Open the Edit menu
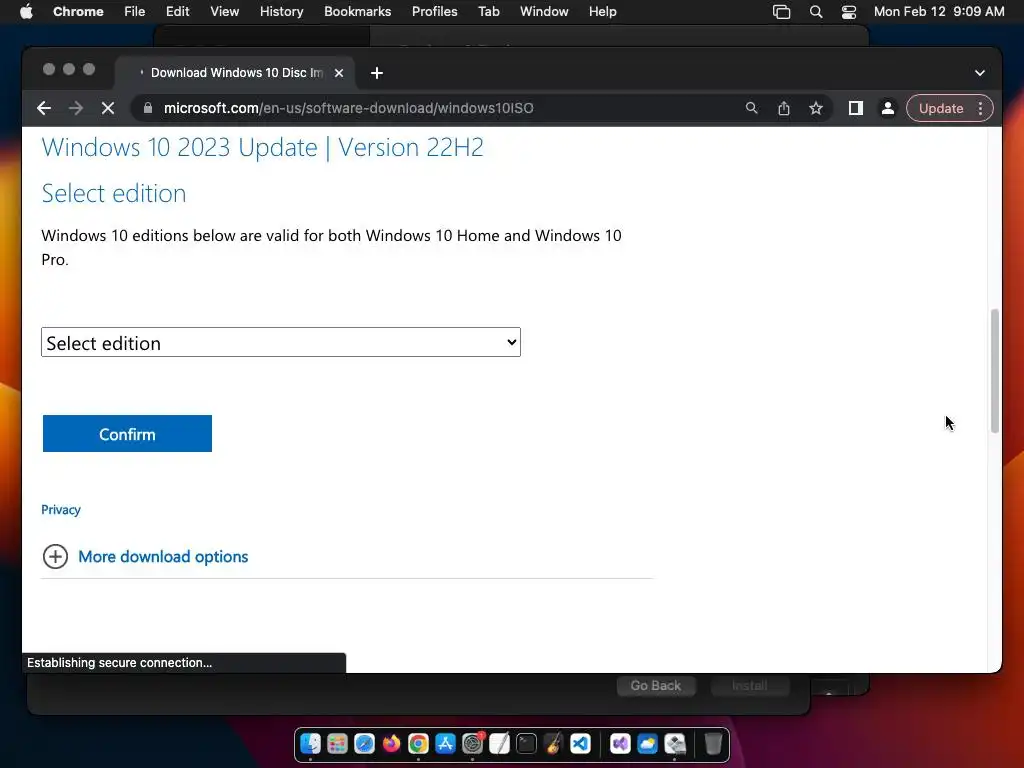Screen dimensions: 1024x768 (178, 12)
